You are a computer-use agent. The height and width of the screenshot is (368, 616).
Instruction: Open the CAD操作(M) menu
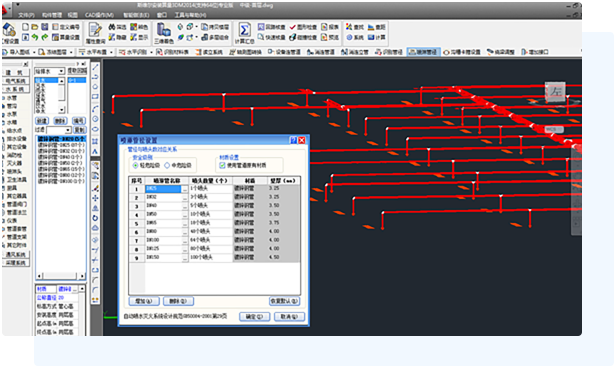point(99,15)
